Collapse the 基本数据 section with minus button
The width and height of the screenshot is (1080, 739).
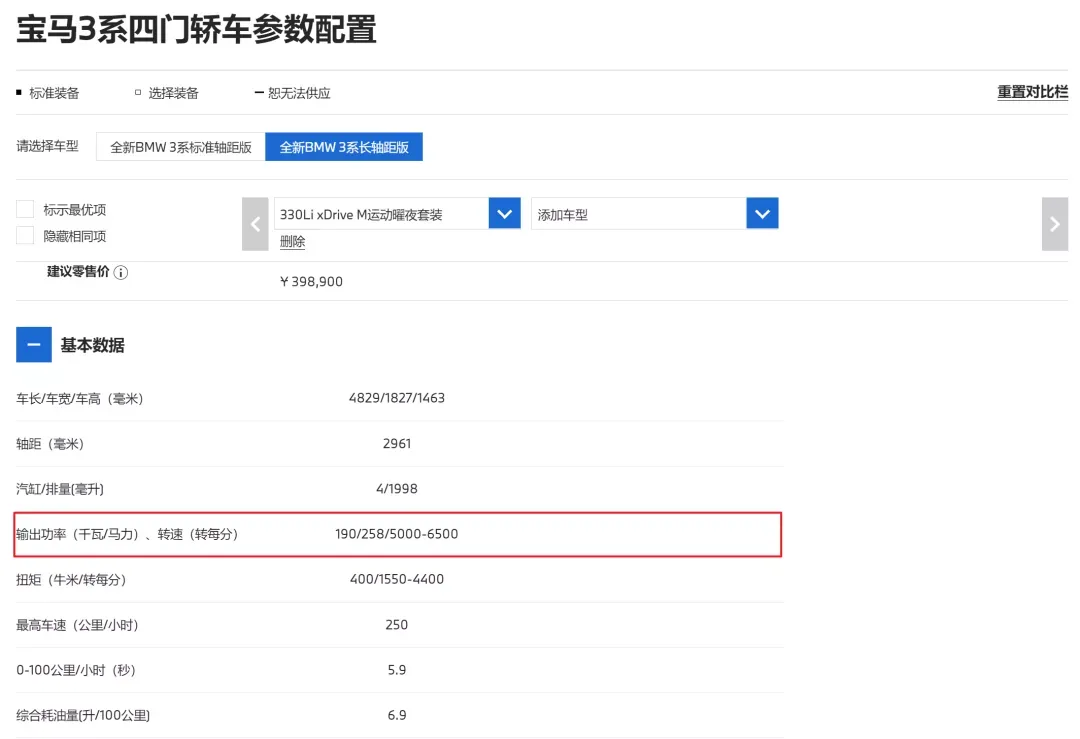click(x=34, y=344)
